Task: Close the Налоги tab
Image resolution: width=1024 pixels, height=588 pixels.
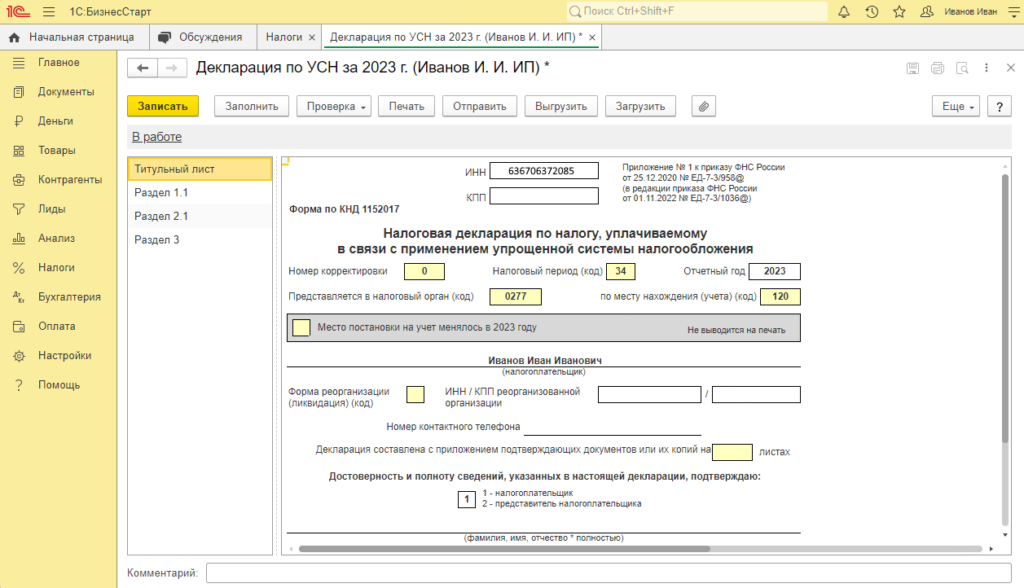Action: tap(312, 38)
